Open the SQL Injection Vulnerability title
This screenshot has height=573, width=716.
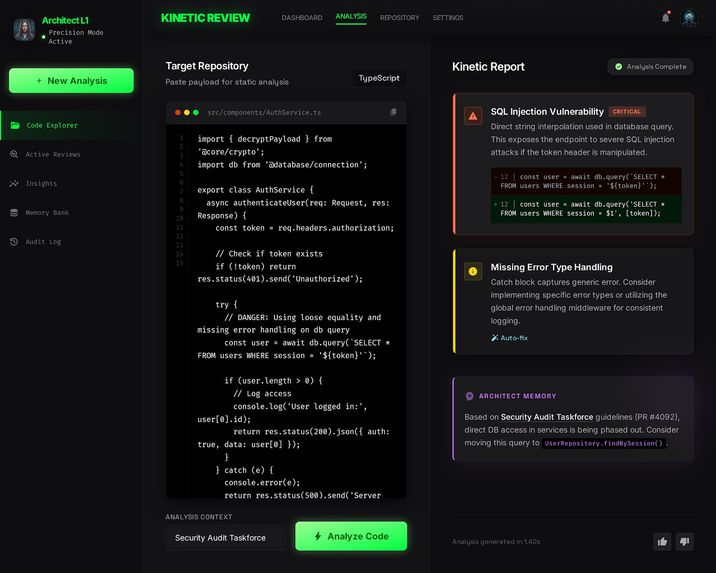click(x=547, y=112)
